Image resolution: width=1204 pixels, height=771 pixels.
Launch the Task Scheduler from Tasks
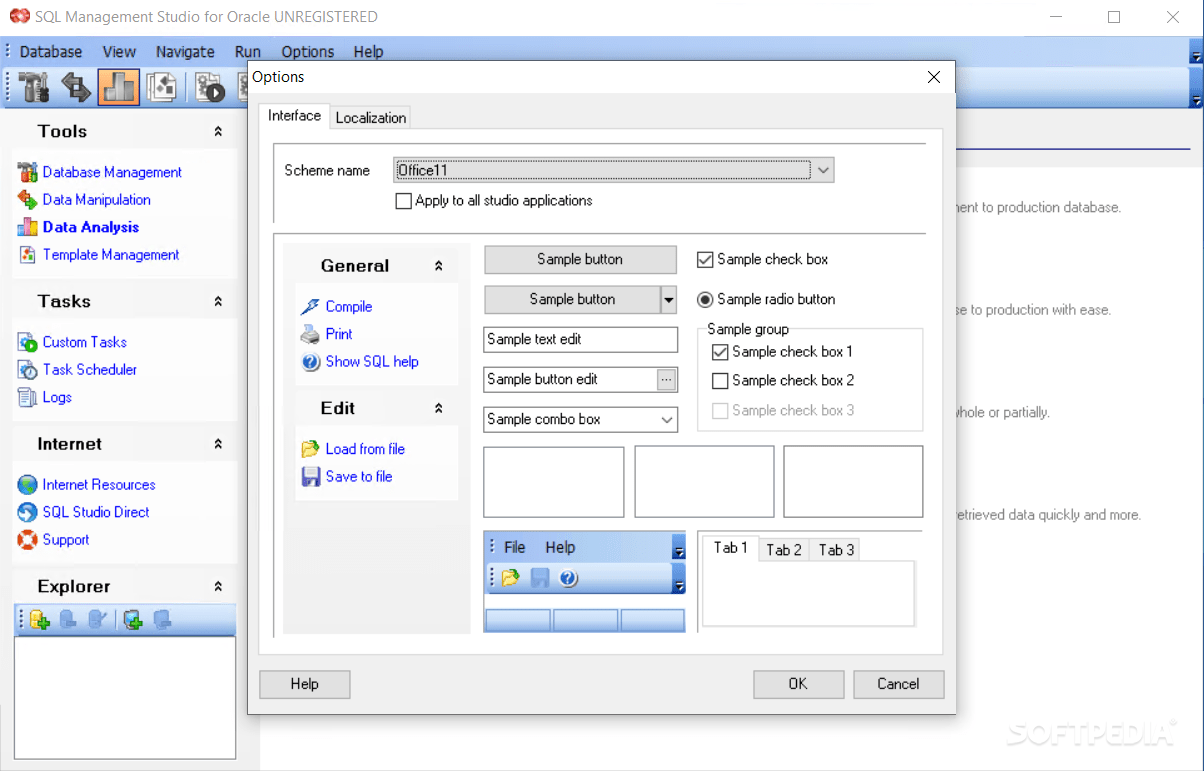pyautogui.click(x=88, y=369)
